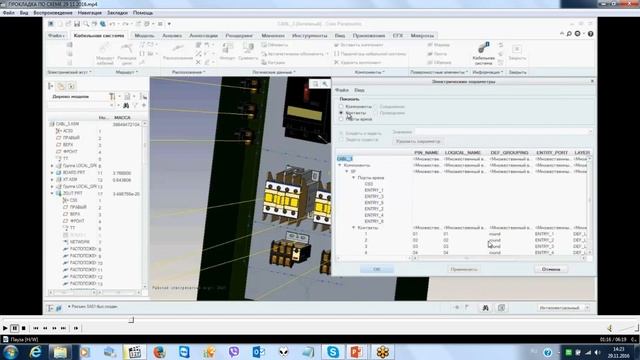Collapse the Контакты tree node in the dialog
Viewport: 640px width, 360px height.
pyautogui.click(x=353, y=228)
